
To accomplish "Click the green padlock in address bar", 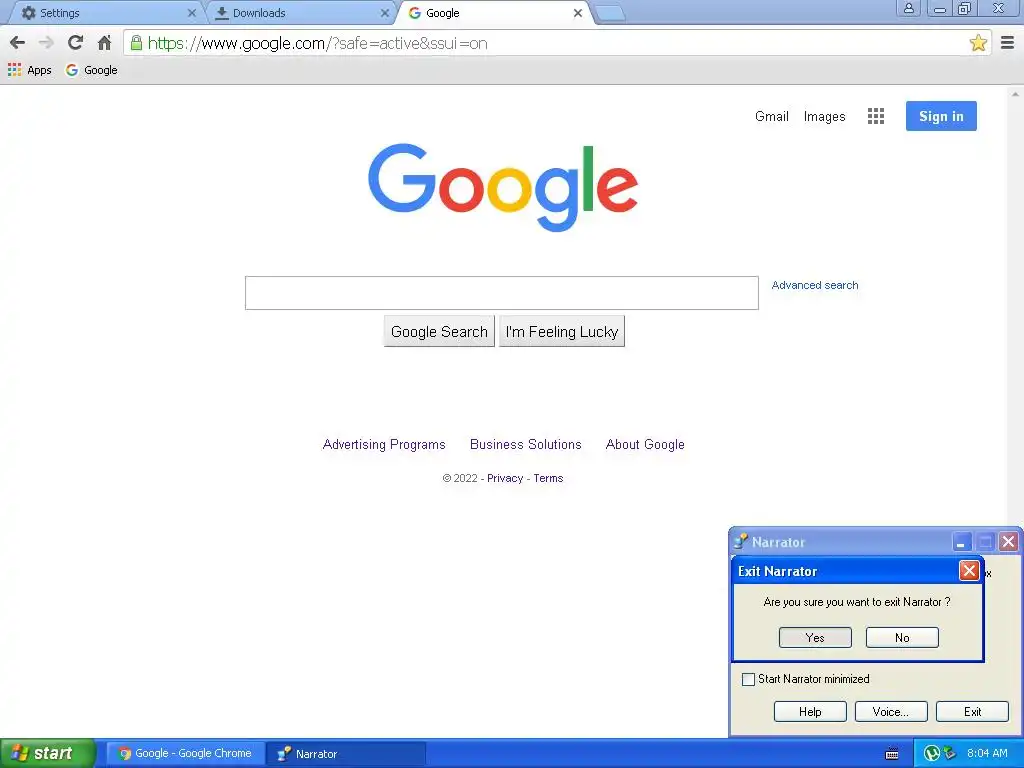I will [136, 43].
